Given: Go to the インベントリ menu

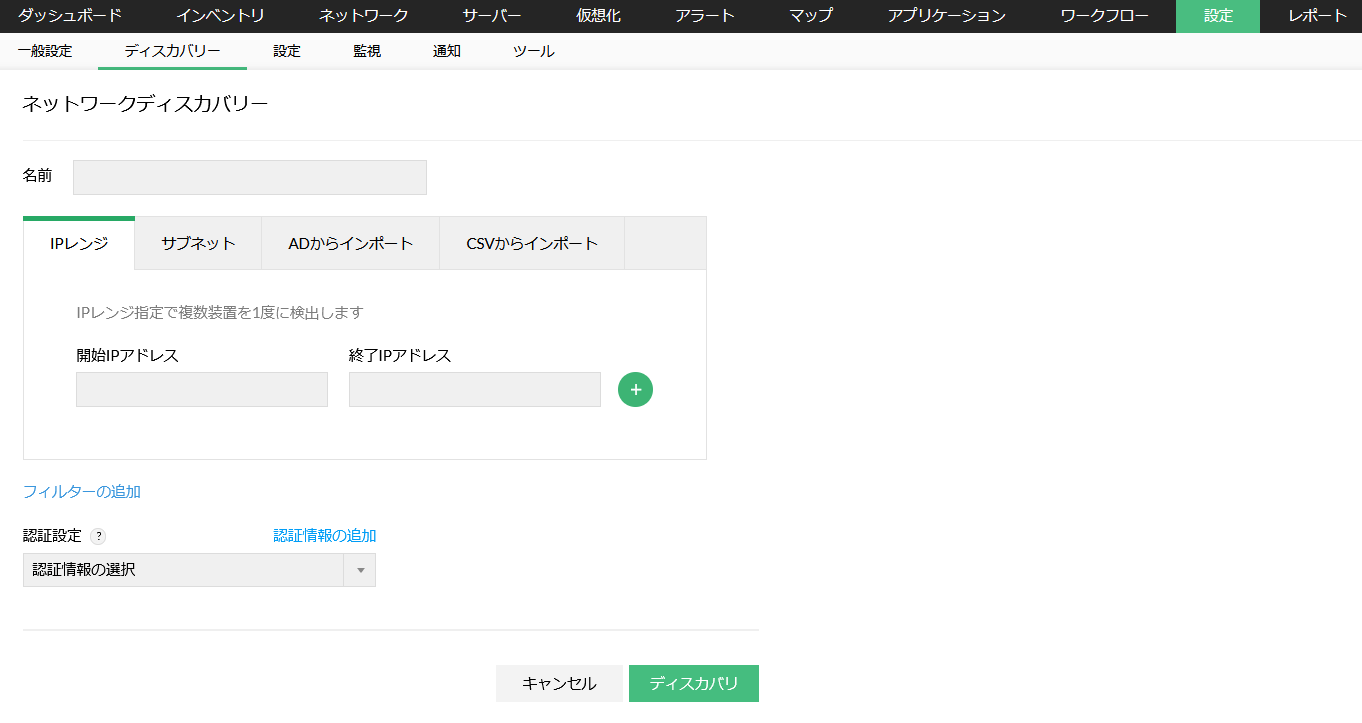Looking at the screenshot, I should 220,16.
